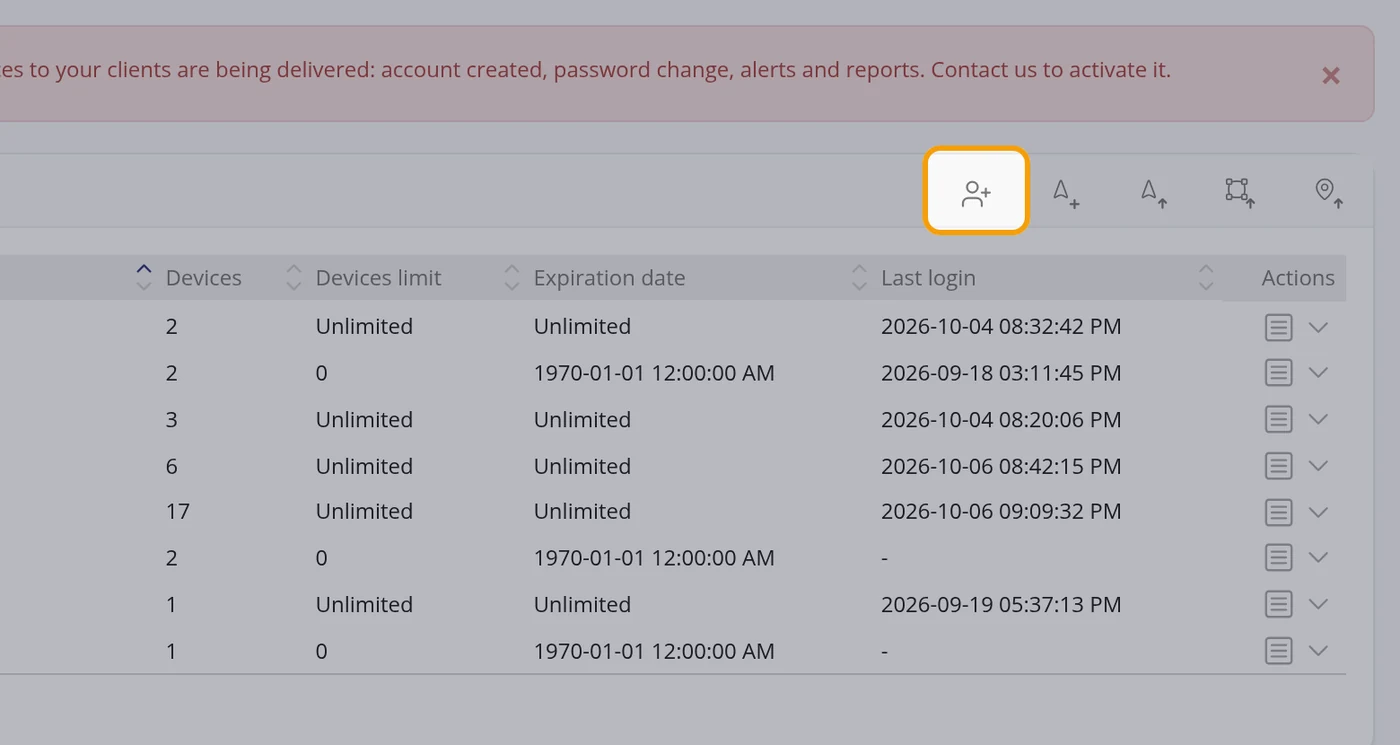Sort table by the Last login header
The width and height of the screenshot is (1400, 745).
pos(928,278)
